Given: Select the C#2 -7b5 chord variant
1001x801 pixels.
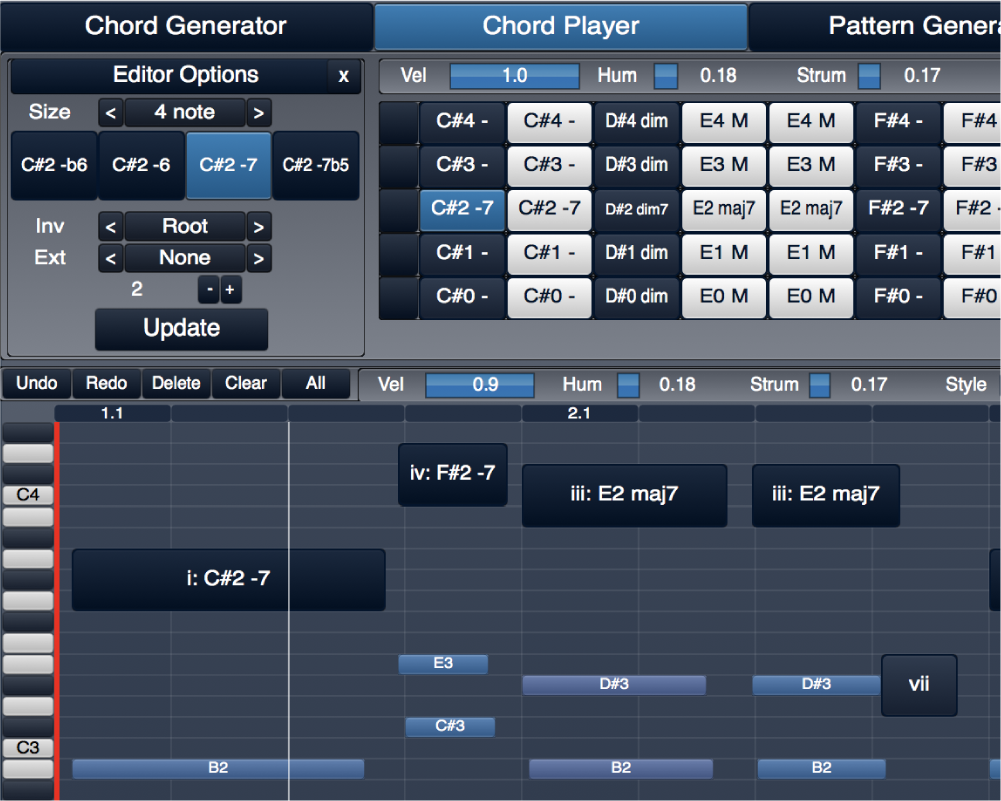Looking at the screenshot, I should point(316,166).
